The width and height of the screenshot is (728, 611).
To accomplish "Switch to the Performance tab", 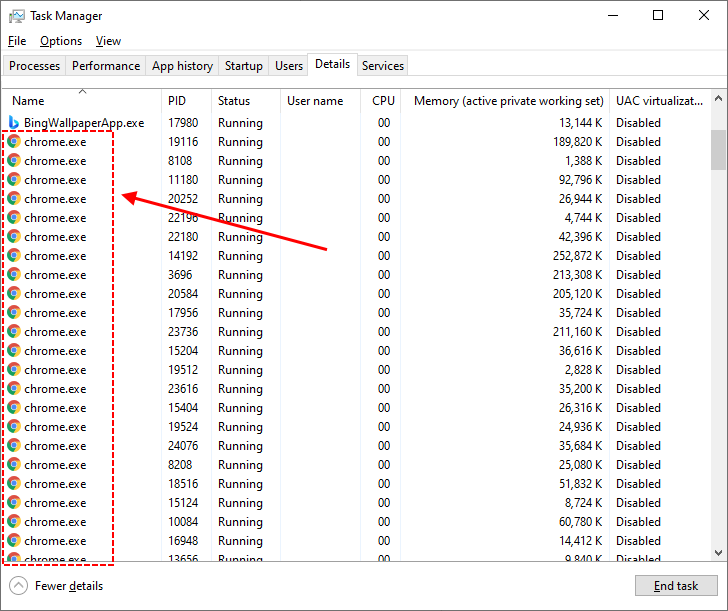I will coord(106,66).
